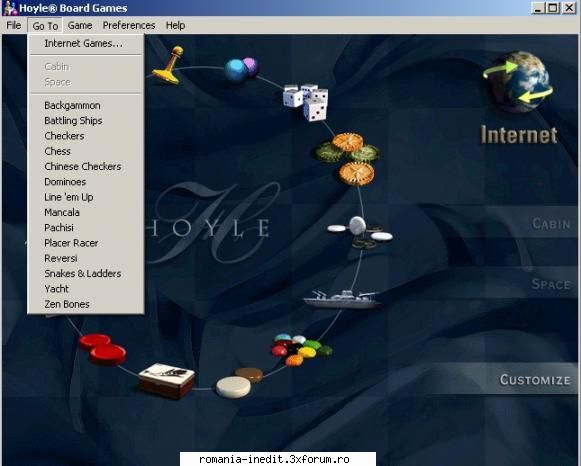Open the Help menu
This screenshot has width=581, height=466.
[x=175, y=26]
